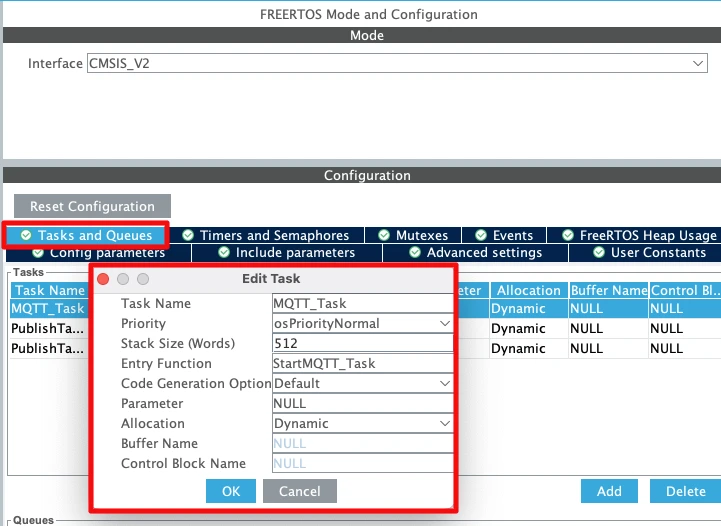Click the Task Name column header
The image size is (721, 526).
(x=50, y=291)
